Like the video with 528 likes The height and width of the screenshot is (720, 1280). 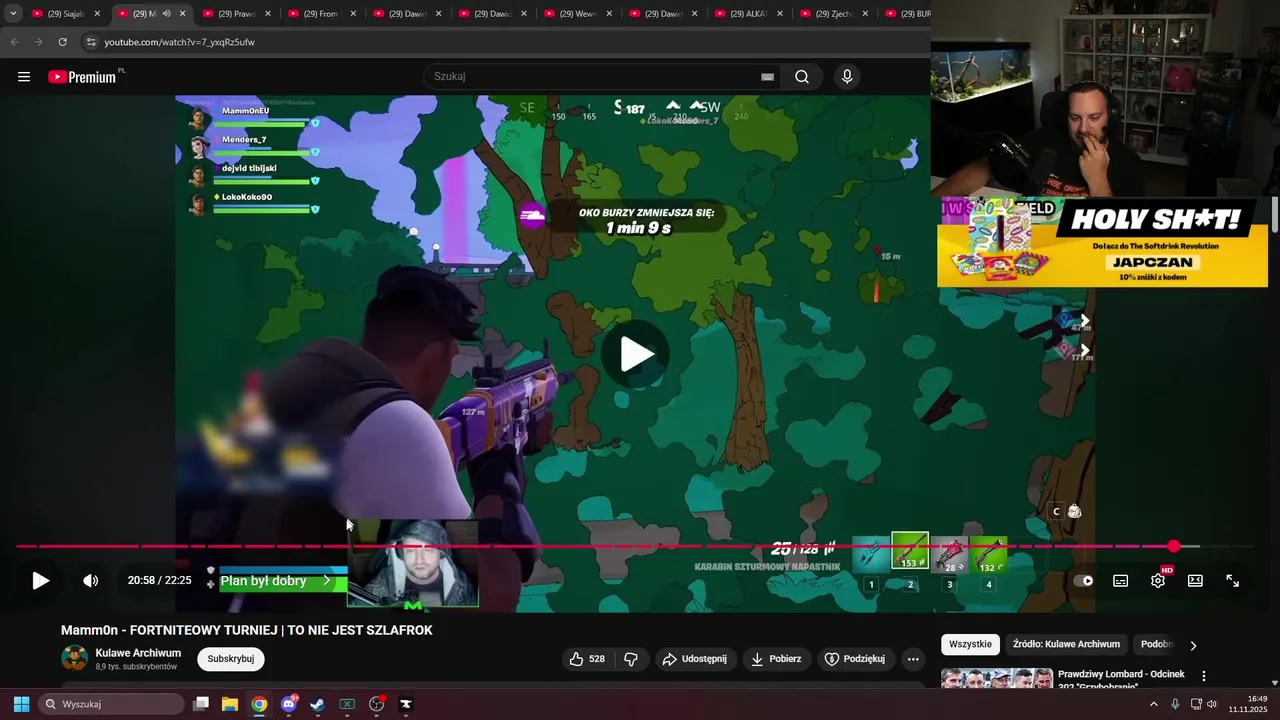point(587,659)
